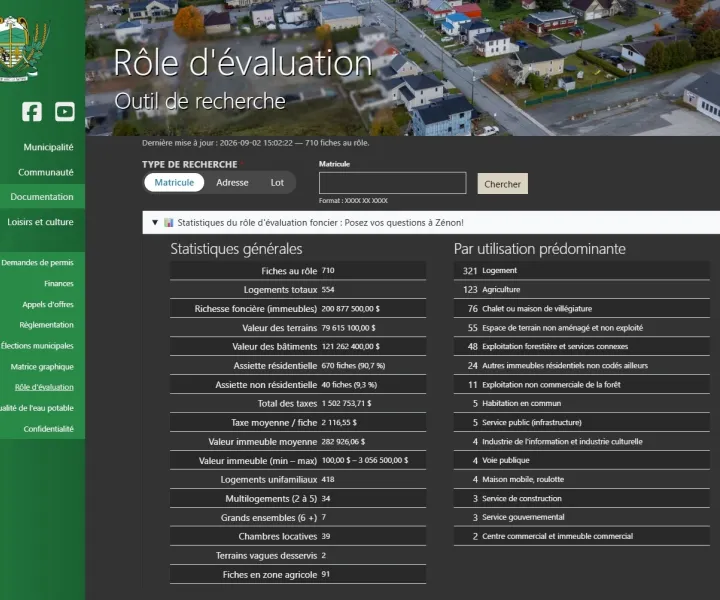Open the Communauté menu

[x=45, y=172]
